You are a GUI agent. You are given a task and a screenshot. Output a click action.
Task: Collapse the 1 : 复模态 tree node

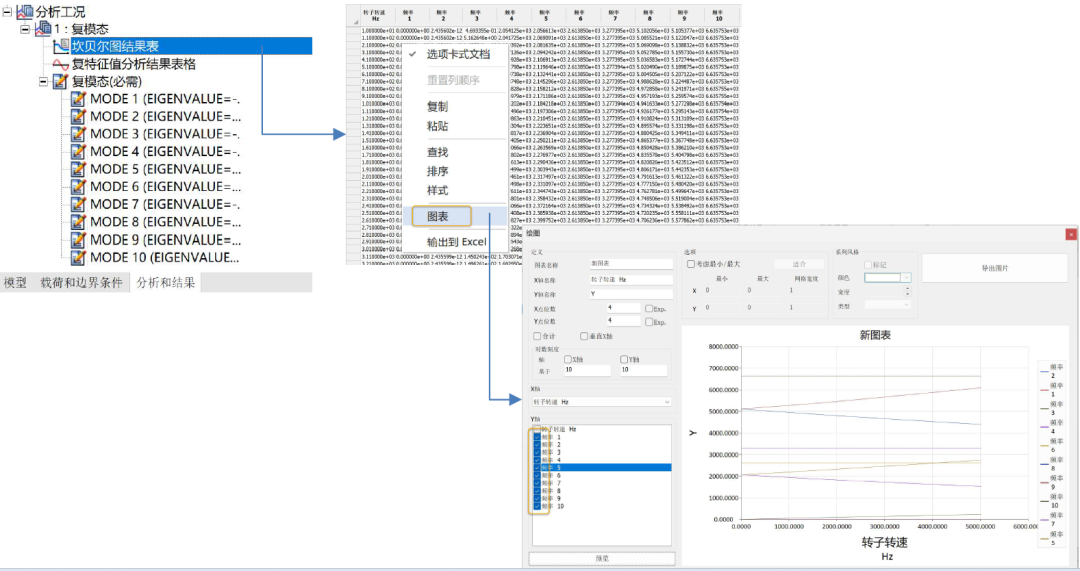point(25,29)
